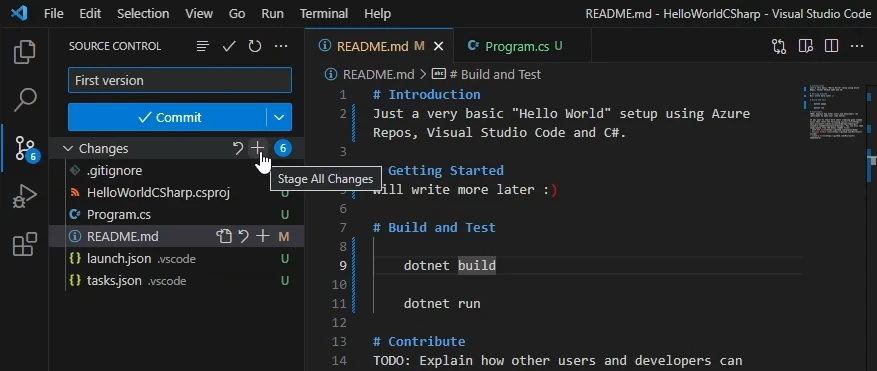This screenshot has height=371, width=877.
Task: Open changes compare icon in editor toolbar
Action: coord(779,46)
